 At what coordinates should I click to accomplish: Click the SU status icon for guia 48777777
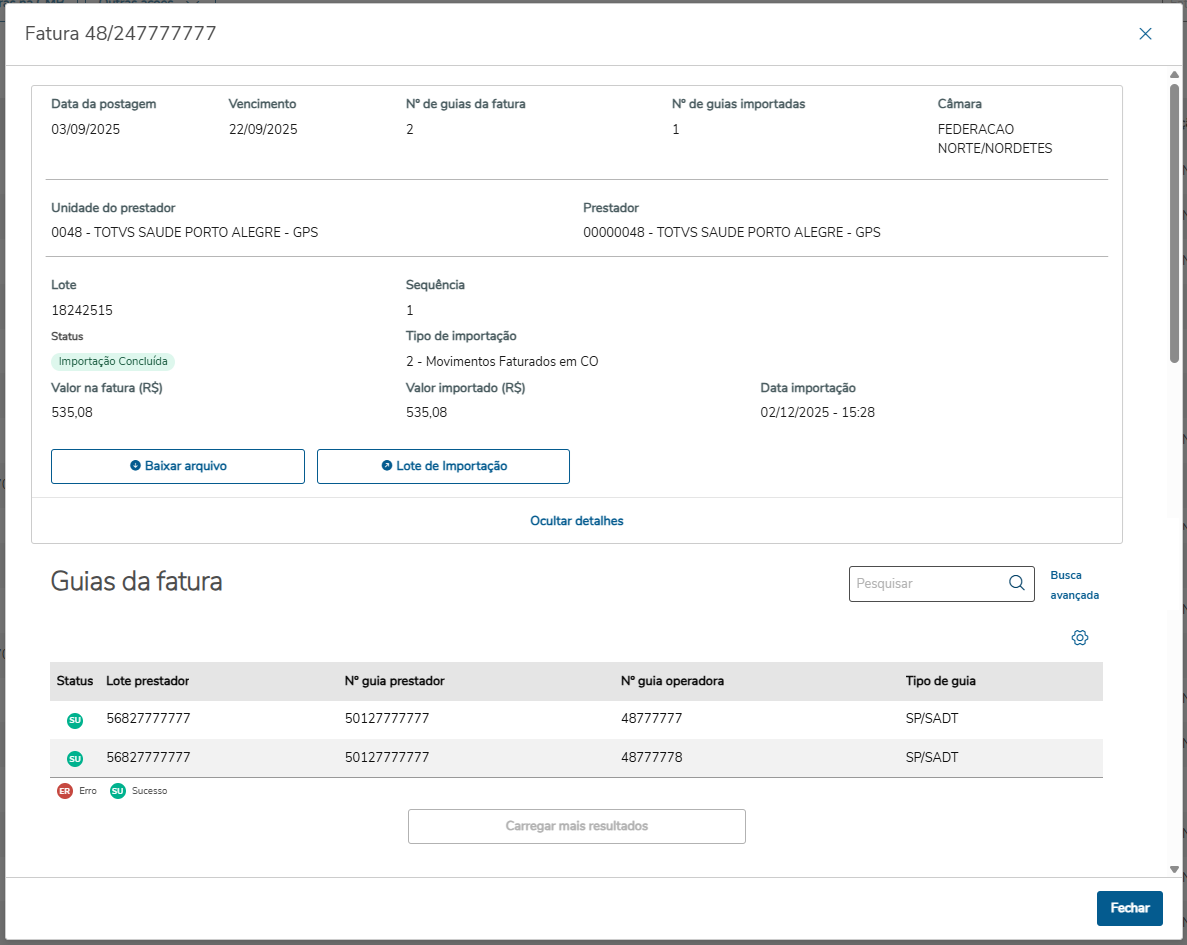pos(75,720)
